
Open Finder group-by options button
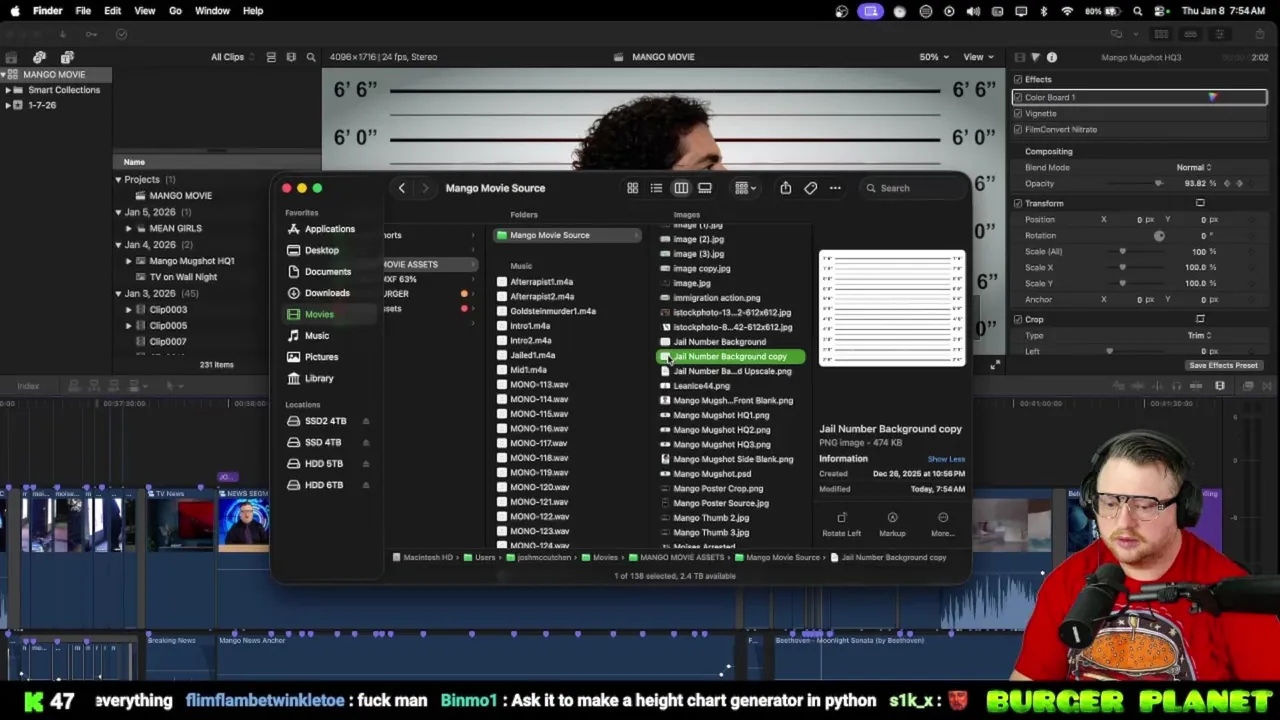pyautogui.click(x=745, y=188)
